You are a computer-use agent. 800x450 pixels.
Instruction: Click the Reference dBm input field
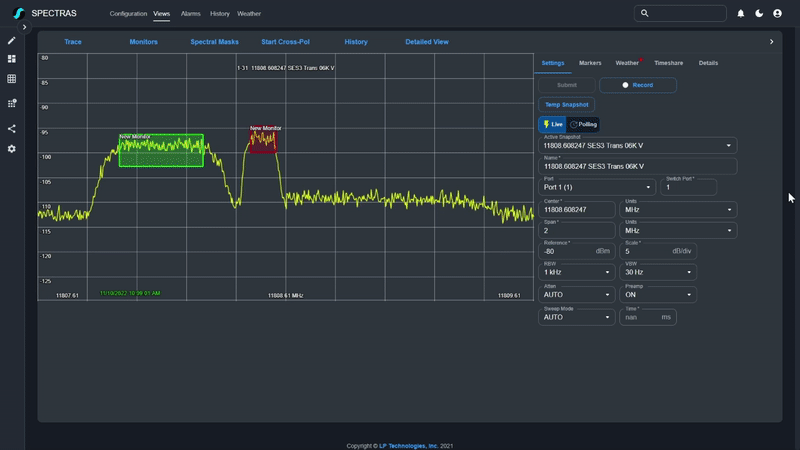coord(577,252)
